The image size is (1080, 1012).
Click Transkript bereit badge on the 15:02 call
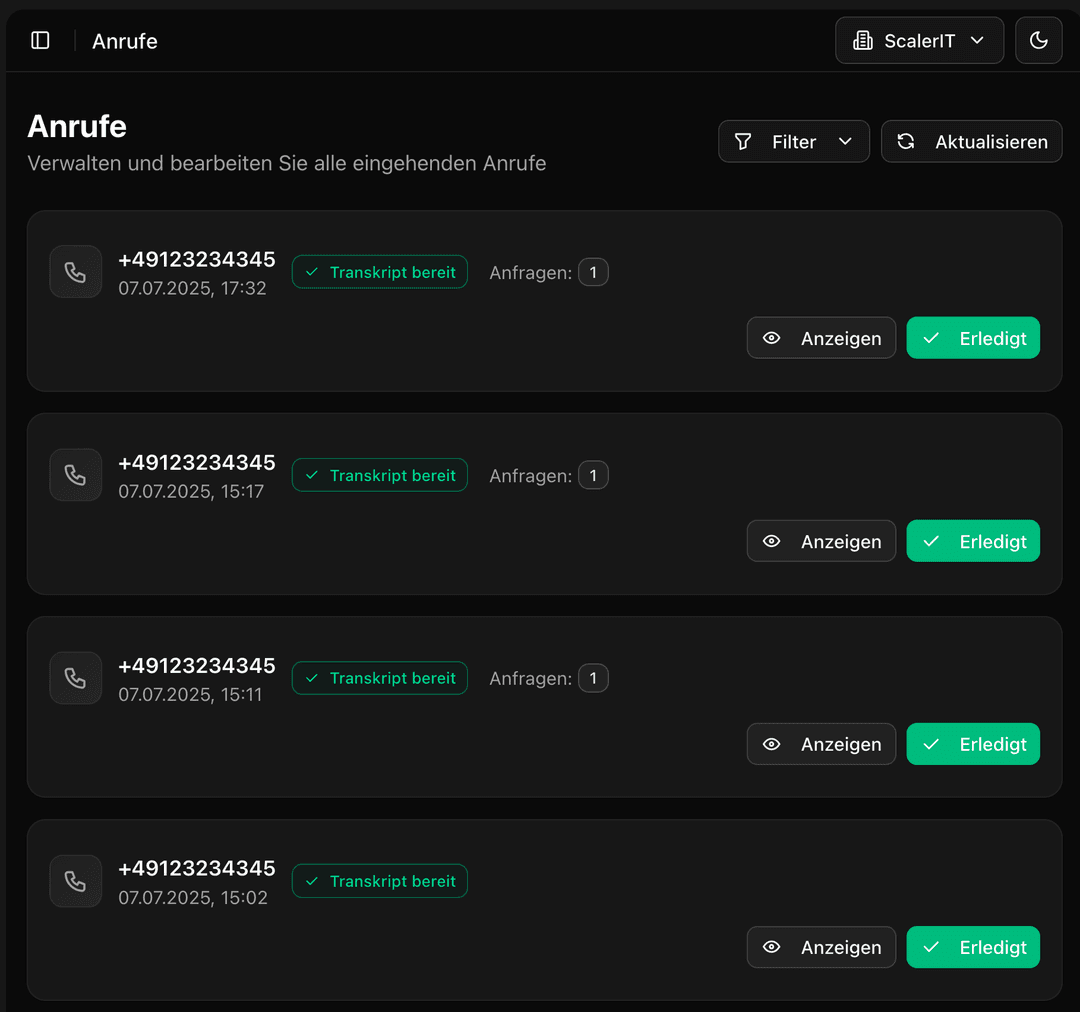pos(380,881)
